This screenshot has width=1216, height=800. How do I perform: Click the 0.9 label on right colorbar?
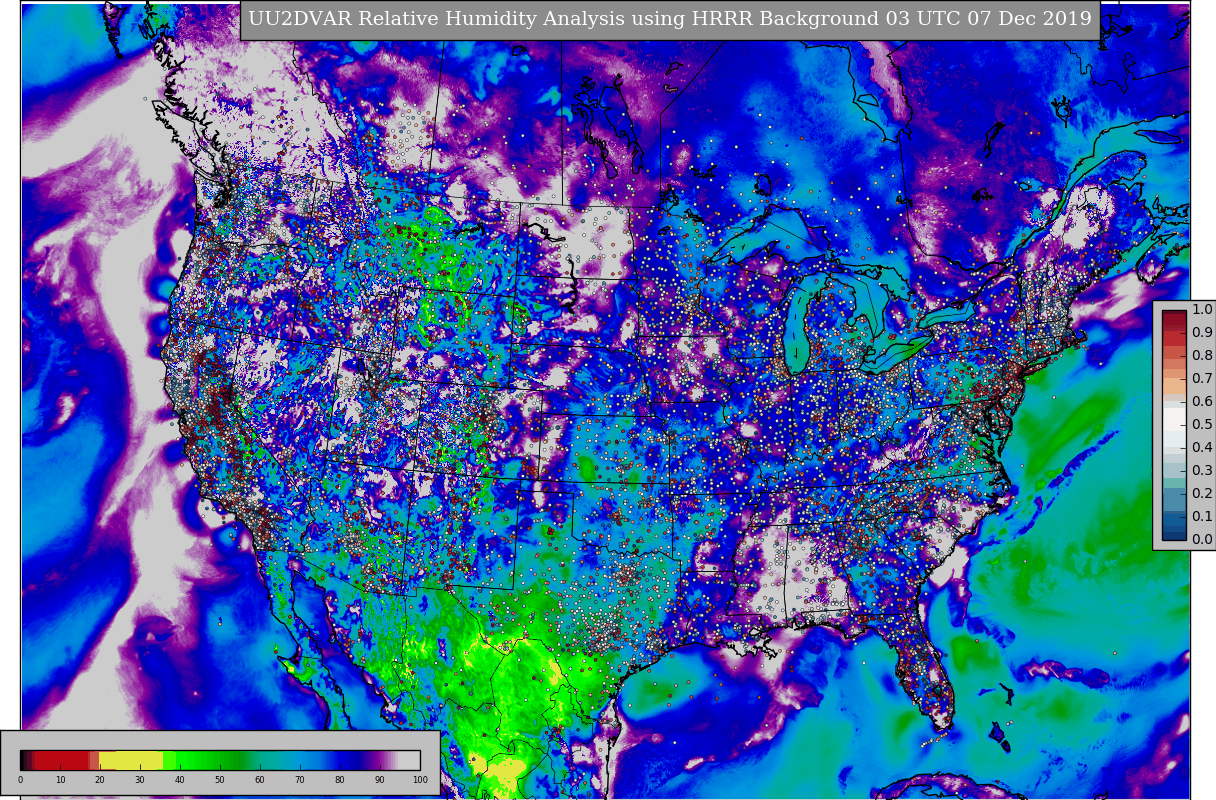tap(1202, 333)
